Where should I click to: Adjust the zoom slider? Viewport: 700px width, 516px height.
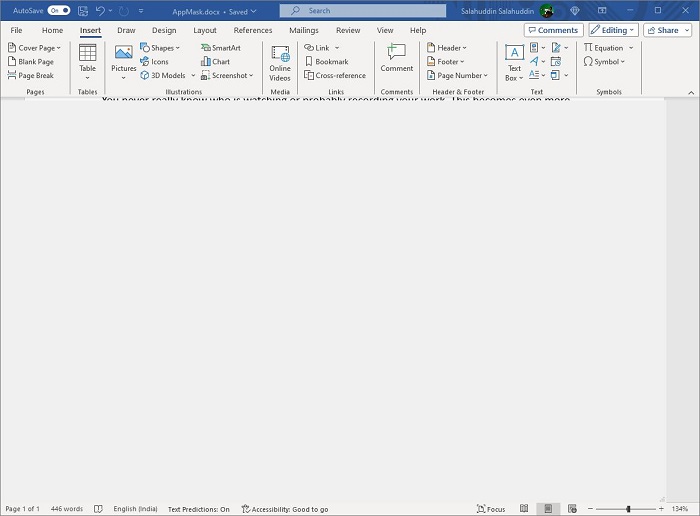click(x=628, y=509)
